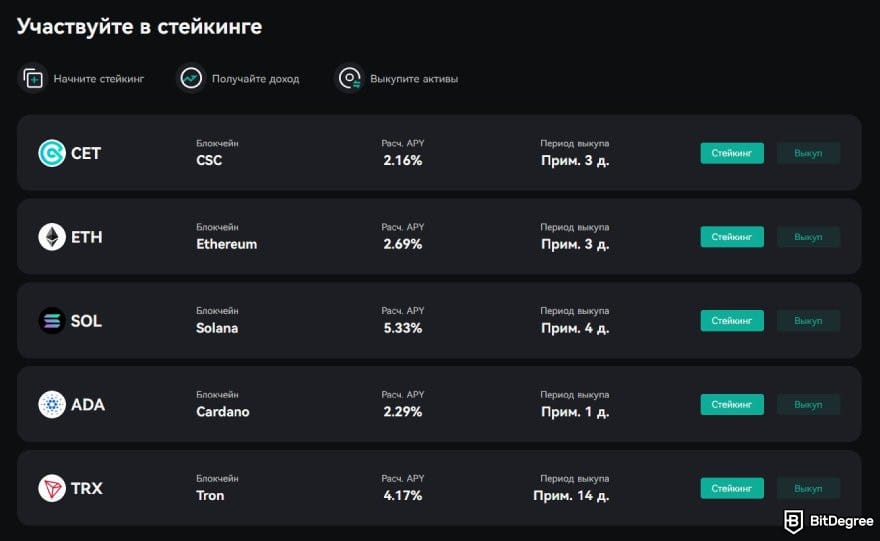The image size is (880, 541).
Task: Click the 2.69% APY value
Action: (403, 244)
